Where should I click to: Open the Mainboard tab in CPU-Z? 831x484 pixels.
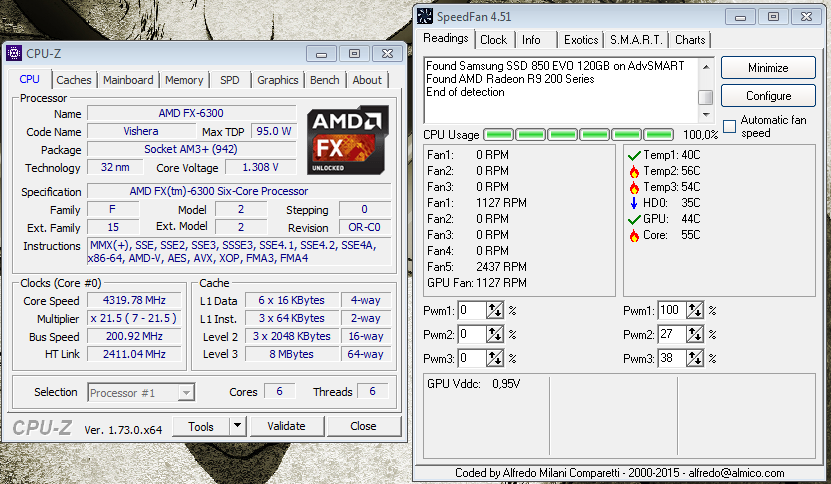128,80
